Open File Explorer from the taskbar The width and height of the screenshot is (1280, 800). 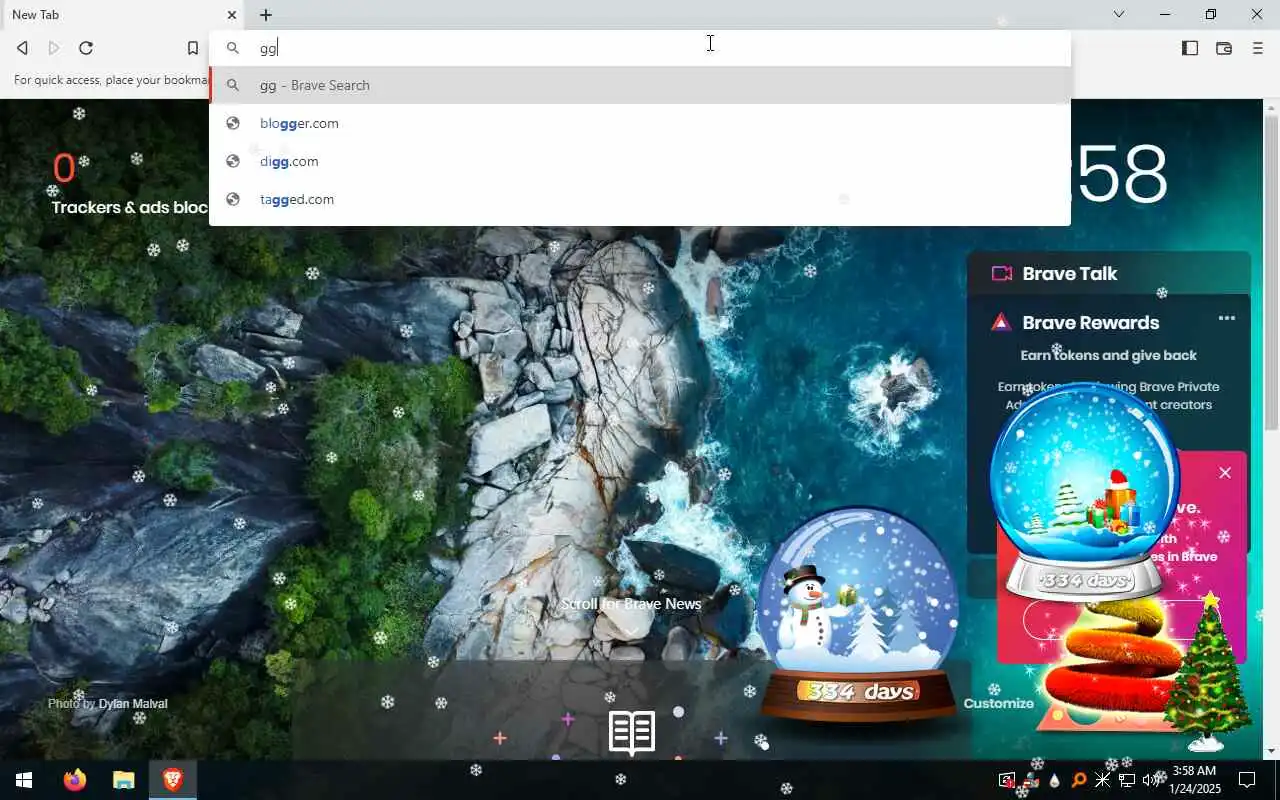click(x=123, y=780)
